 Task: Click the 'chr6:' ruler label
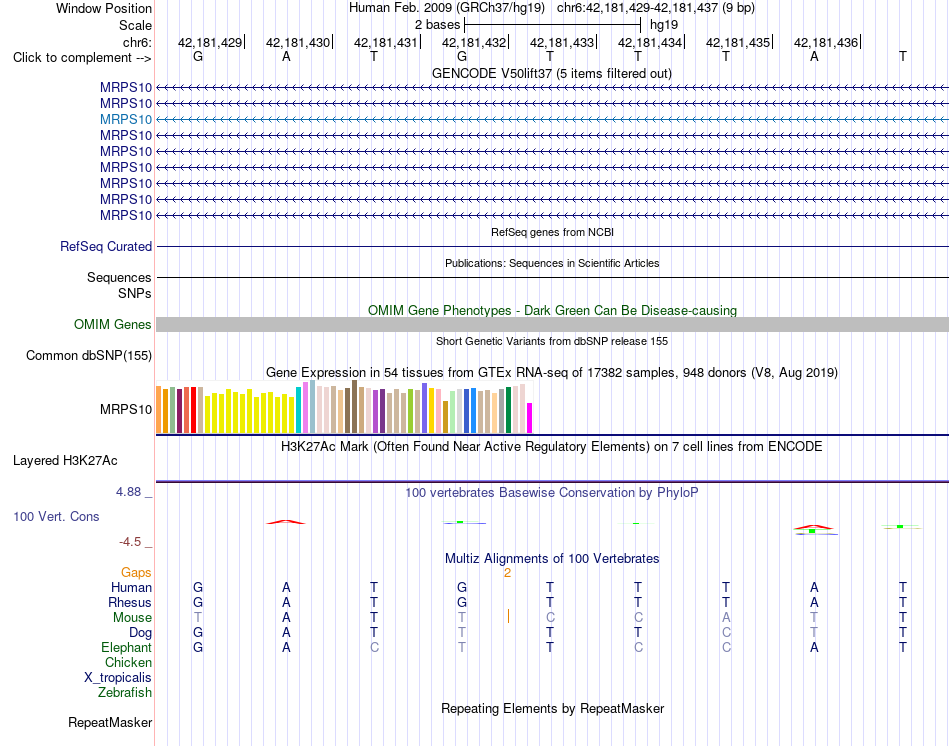pyautogui.click(x=138, y=42)
